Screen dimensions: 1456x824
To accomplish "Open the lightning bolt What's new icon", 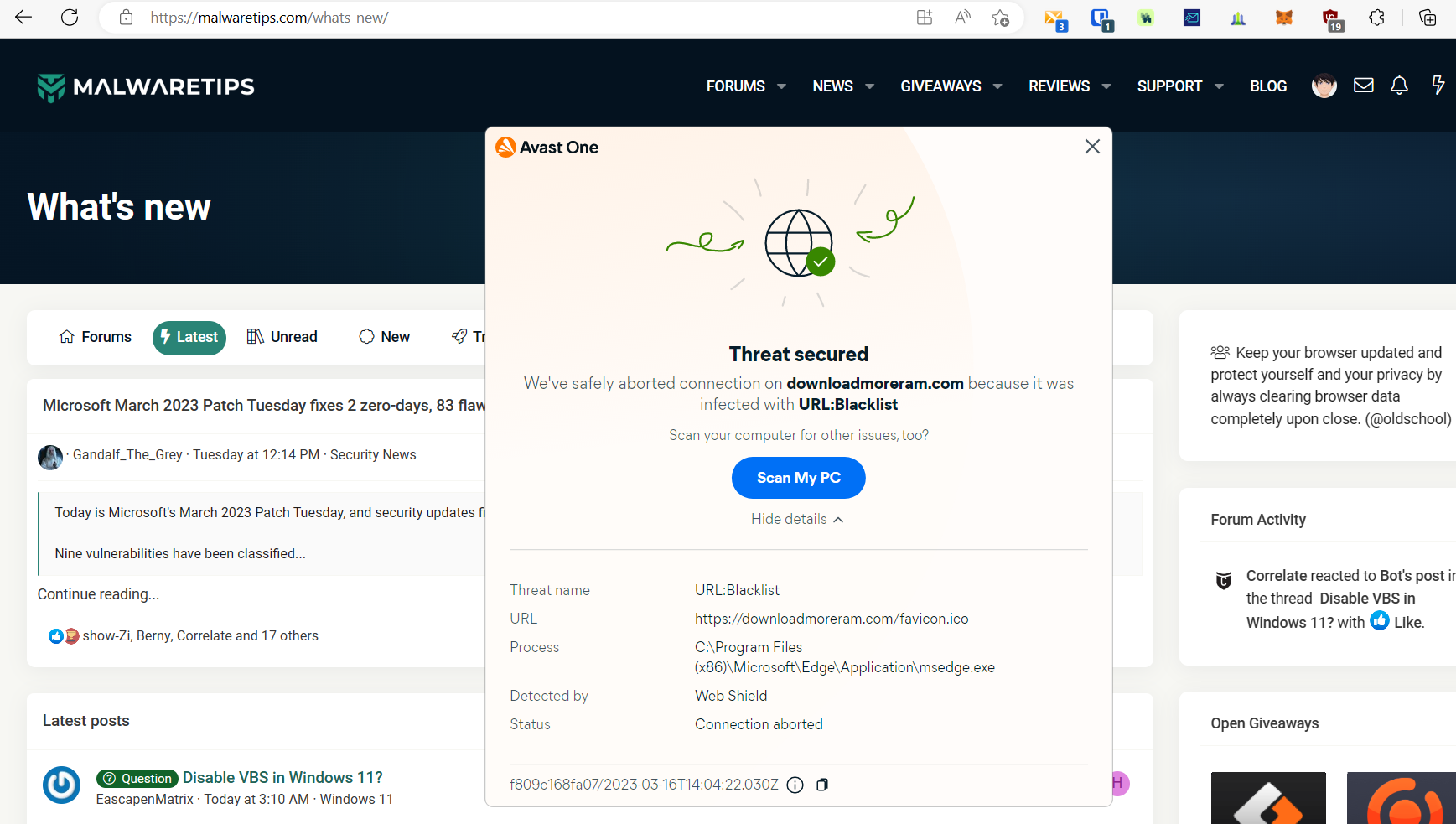I will click(x=1438, y=85).
